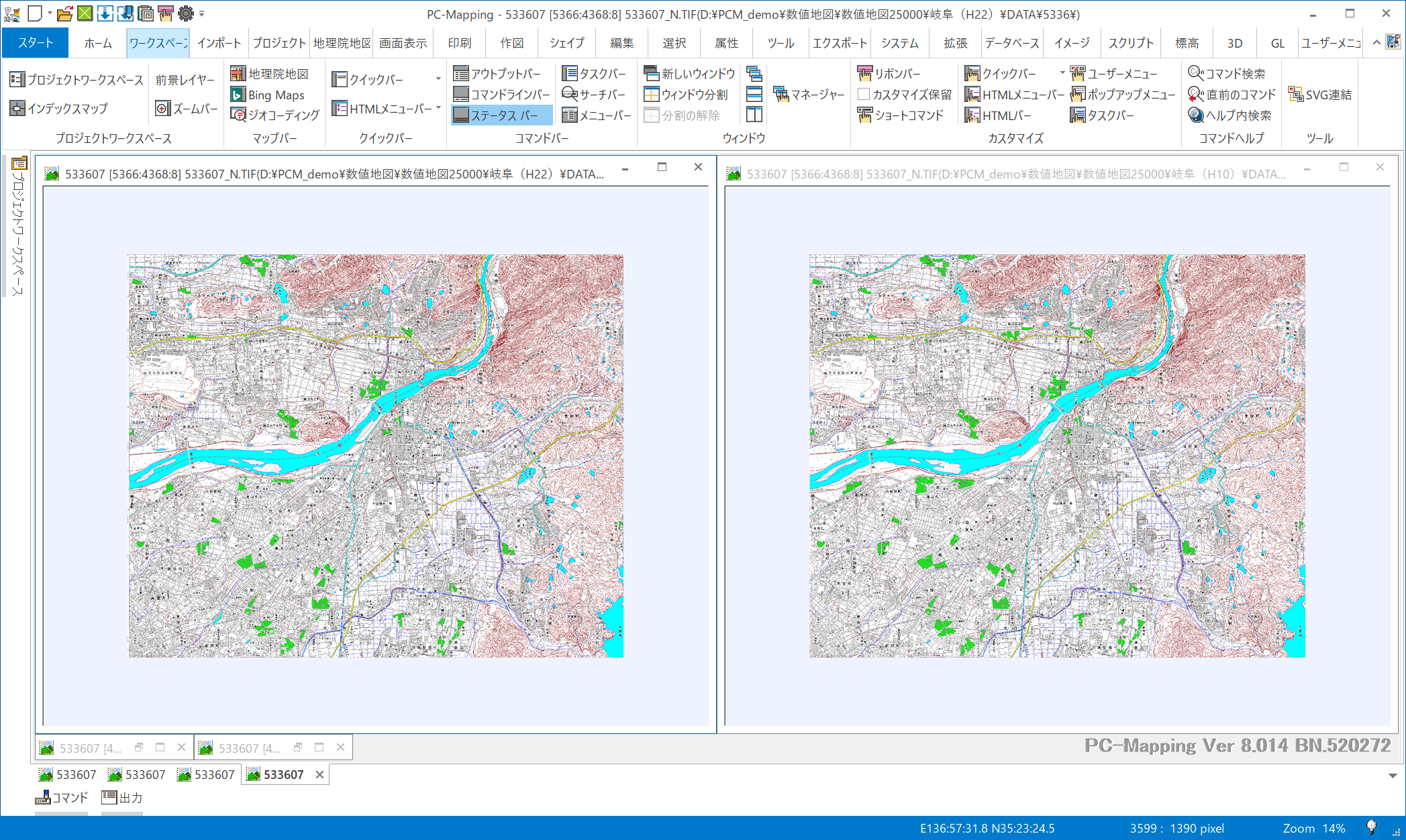Open クイックバー in the カスタマイズ group

(1001, 74)
